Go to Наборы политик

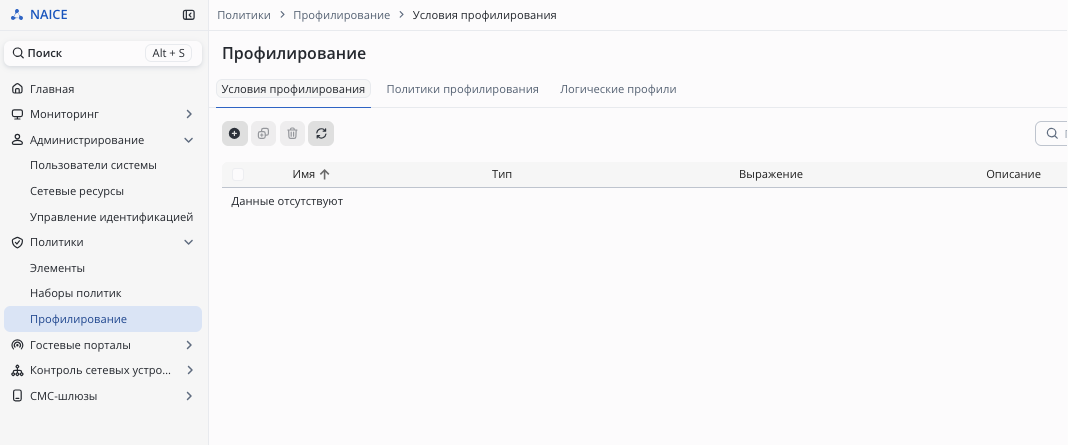click(75, 293)
